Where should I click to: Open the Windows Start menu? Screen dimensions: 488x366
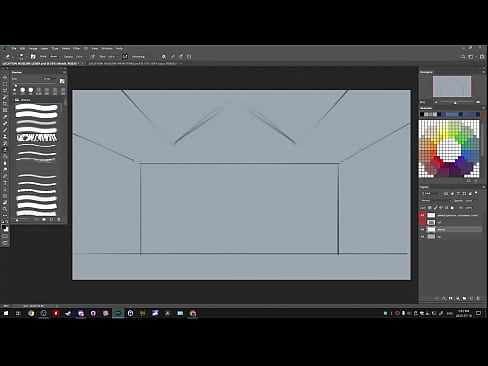[x=6, y=313]
